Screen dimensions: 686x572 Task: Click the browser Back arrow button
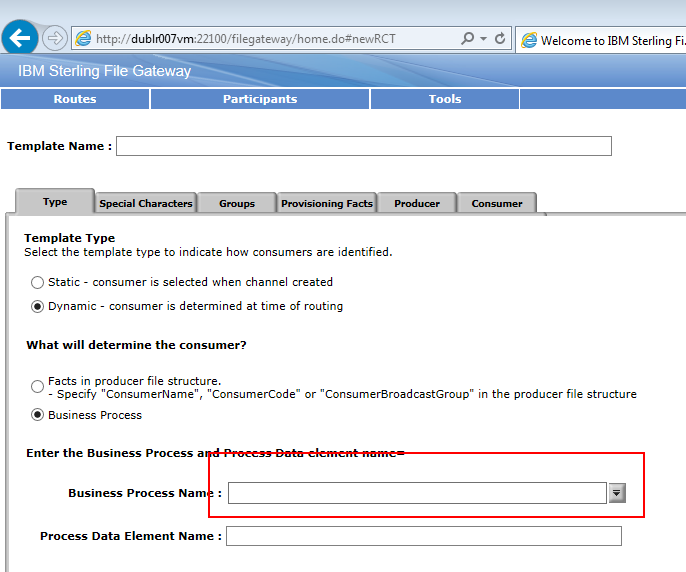[x=20, y=38]
